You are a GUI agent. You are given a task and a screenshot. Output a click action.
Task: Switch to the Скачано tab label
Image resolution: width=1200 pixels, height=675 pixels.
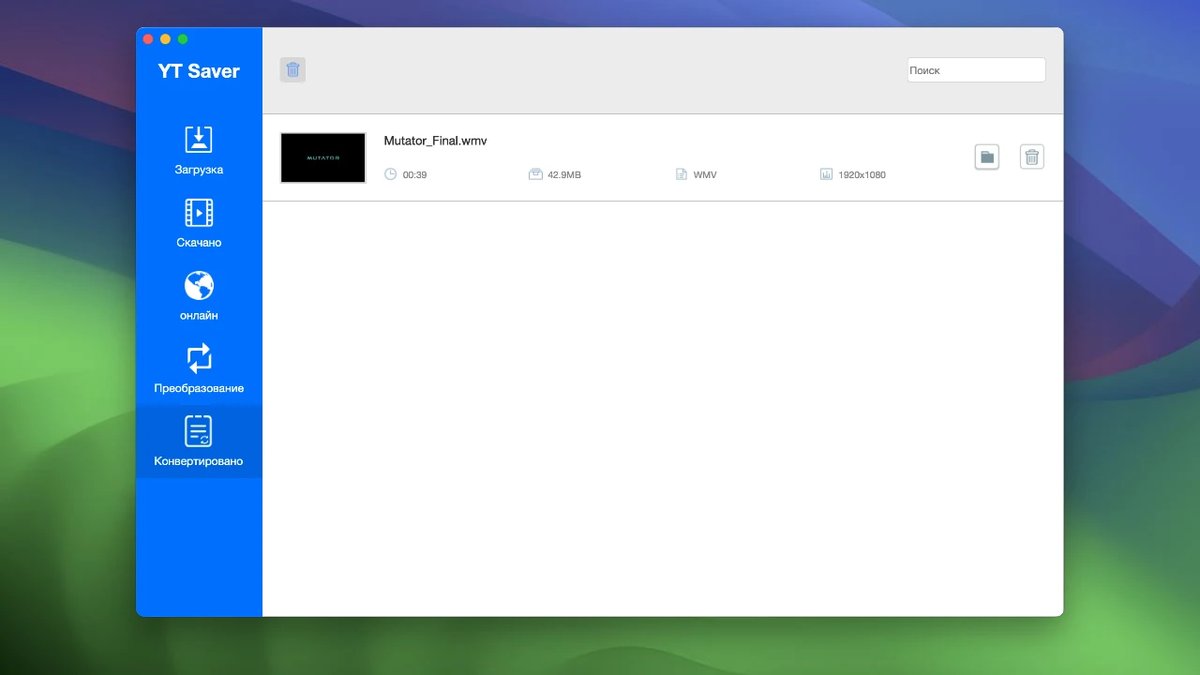tap(199, 243)
